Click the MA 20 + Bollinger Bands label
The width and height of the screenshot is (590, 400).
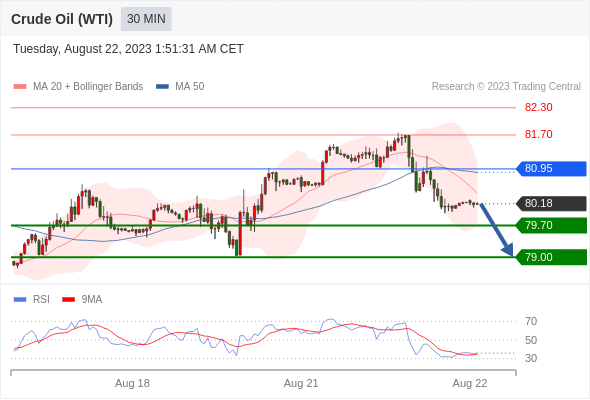pyautogui.click(x=88, y=87)
